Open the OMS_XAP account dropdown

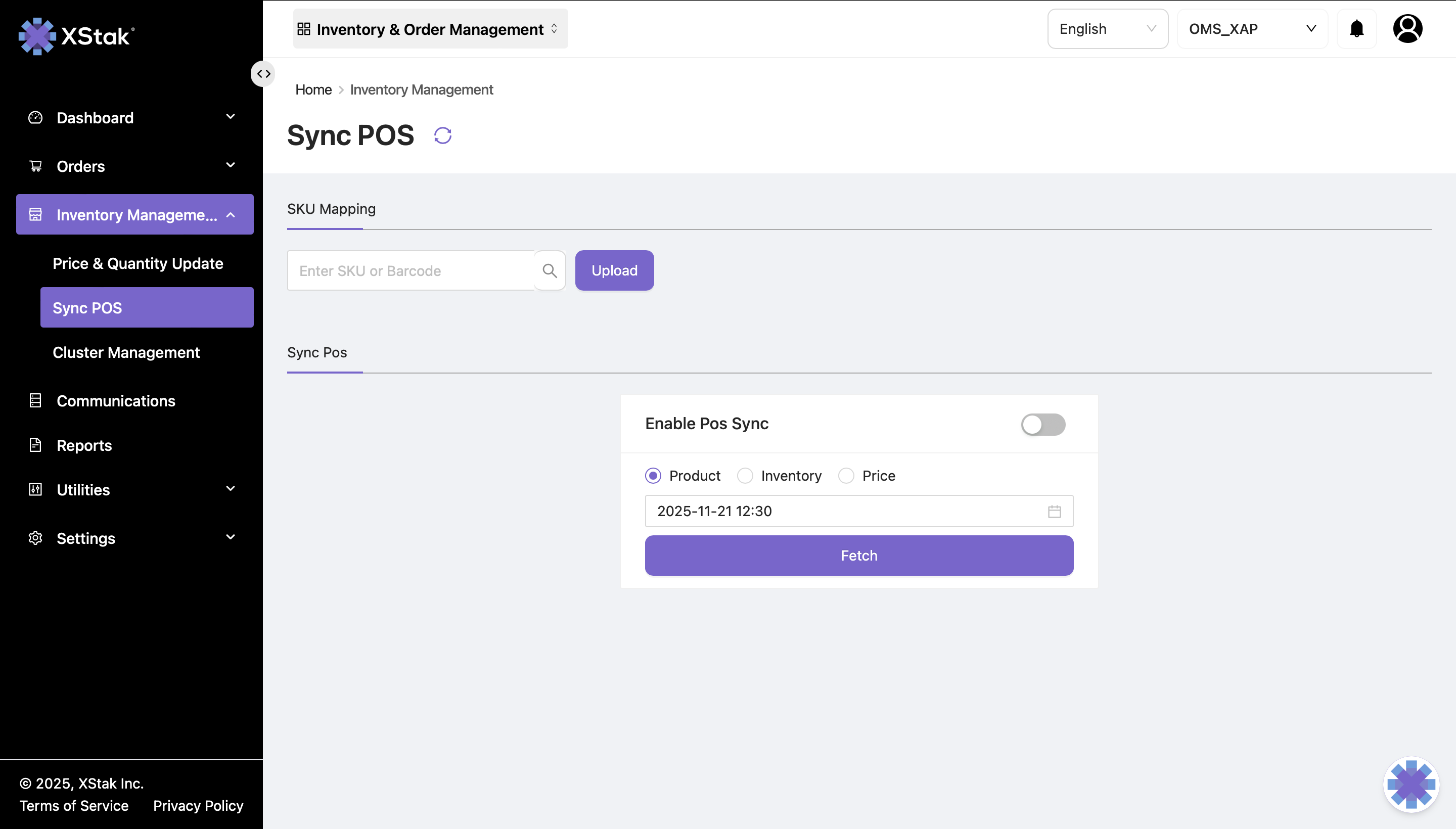(1252, 28)
